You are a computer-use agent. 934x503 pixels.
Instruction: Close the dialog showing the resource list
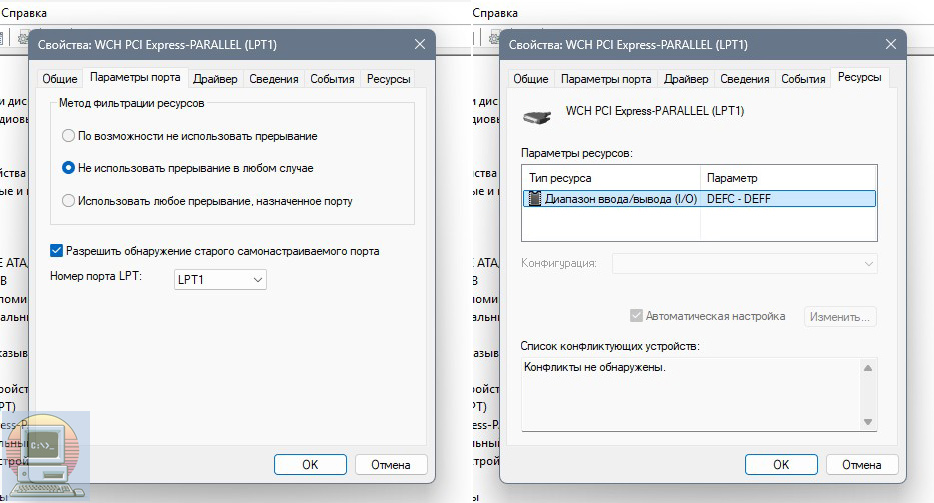tap(890, 45)
